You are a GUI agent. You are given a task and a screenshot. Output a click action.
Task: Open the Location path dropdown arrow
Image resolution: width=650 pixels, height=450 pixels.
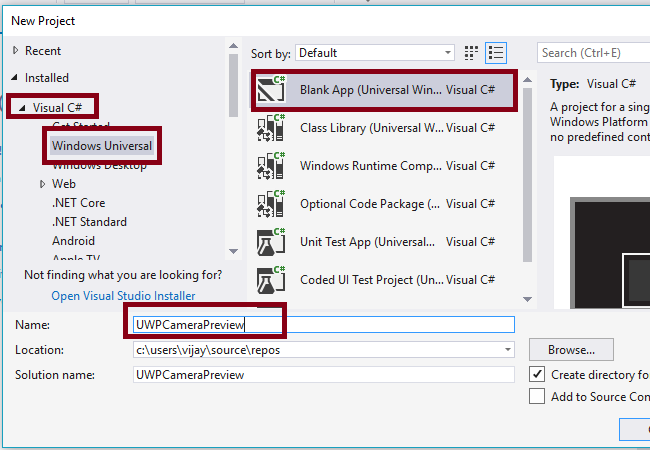coord(507,349)
